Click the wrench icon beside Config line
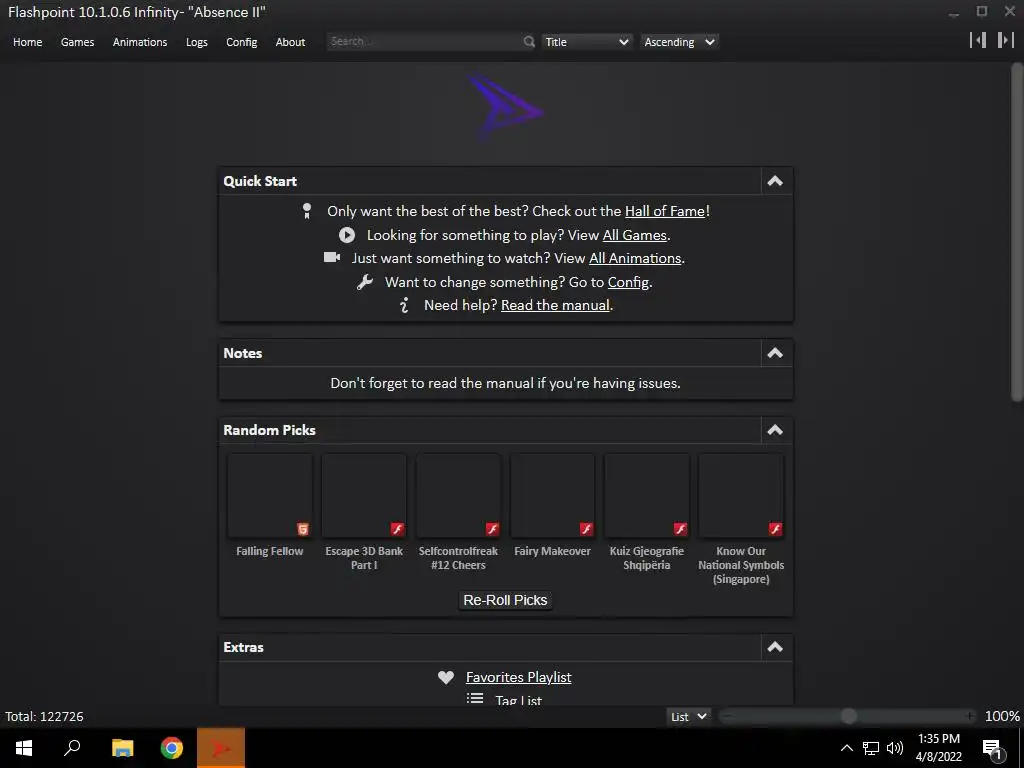 tap(364, 281)
